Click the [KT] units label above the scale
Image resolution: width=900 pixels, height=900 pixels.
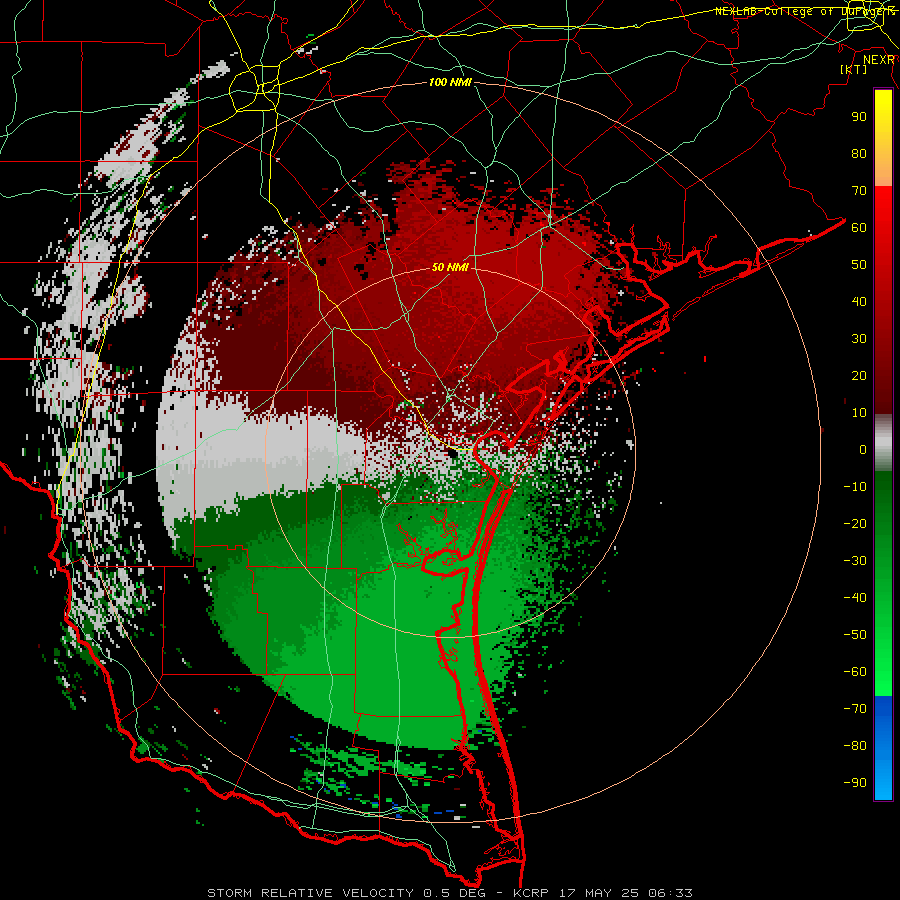[853, 69]
